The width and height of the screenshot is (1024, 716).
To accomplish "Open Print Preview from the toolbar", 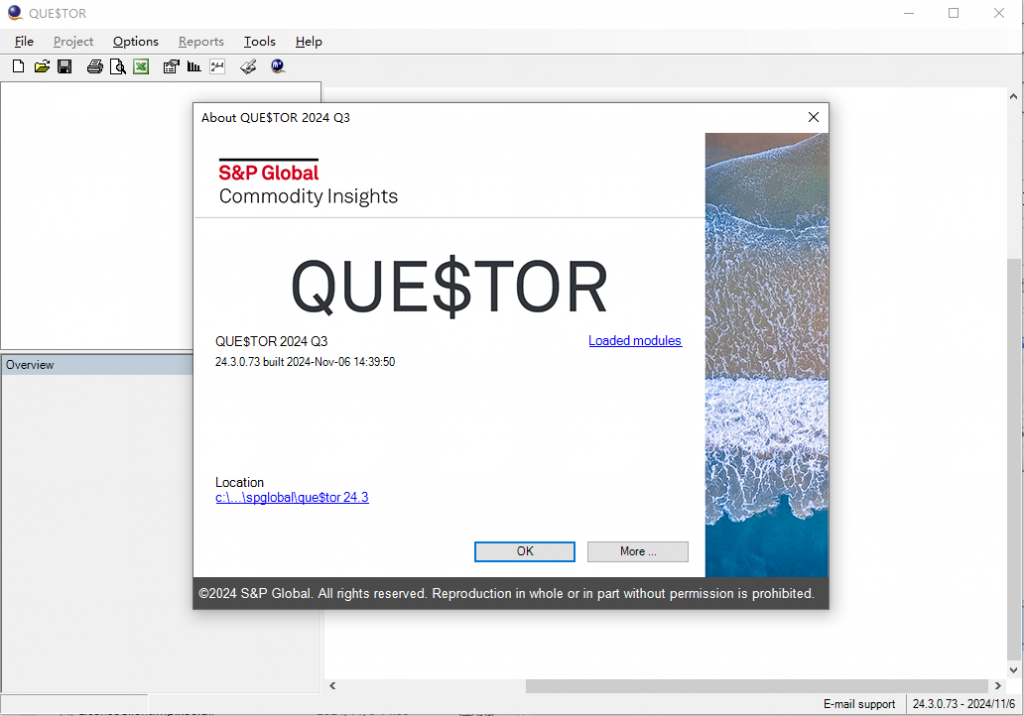I will (118, 67).
